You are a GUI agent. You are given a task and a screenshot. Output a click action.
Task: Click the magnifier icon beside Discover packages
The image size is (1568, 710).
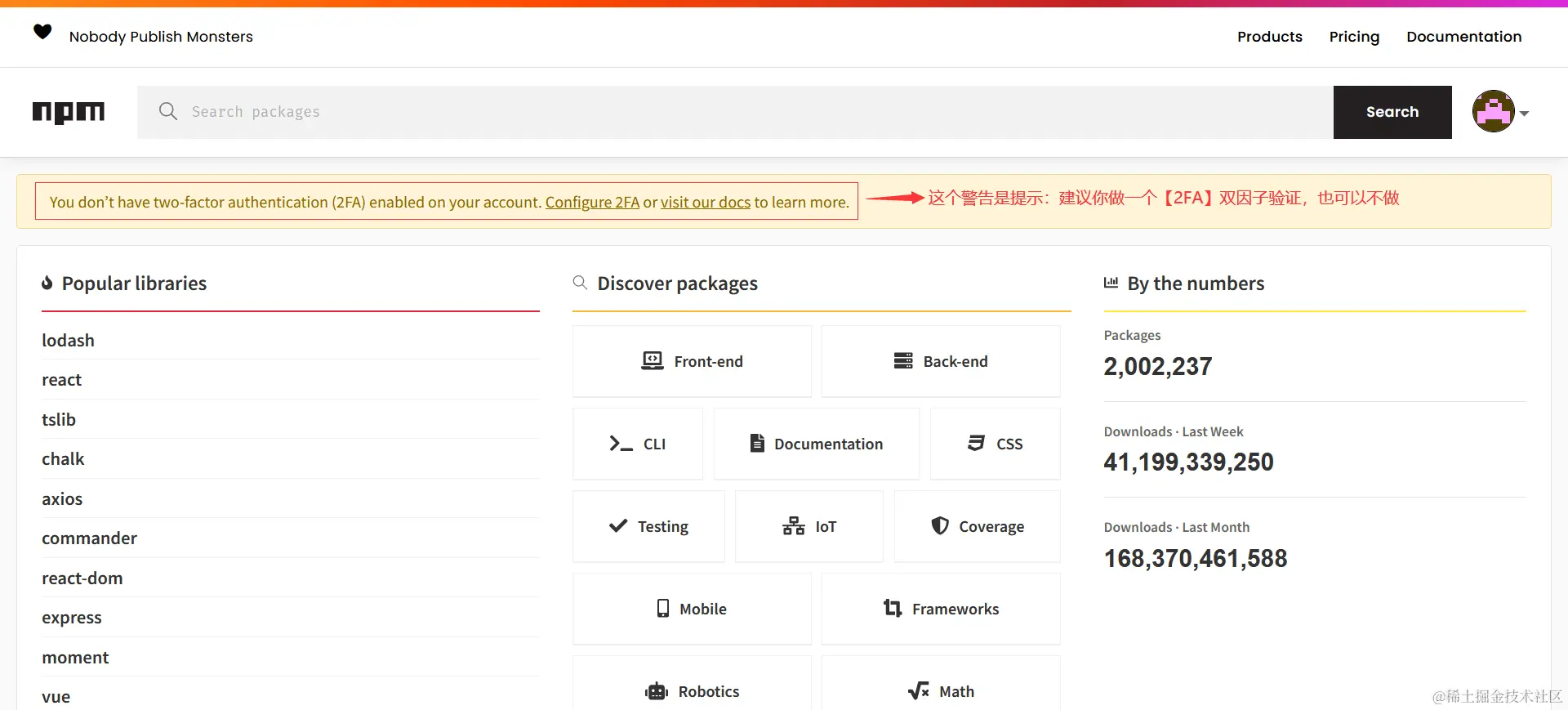(580, 283)
